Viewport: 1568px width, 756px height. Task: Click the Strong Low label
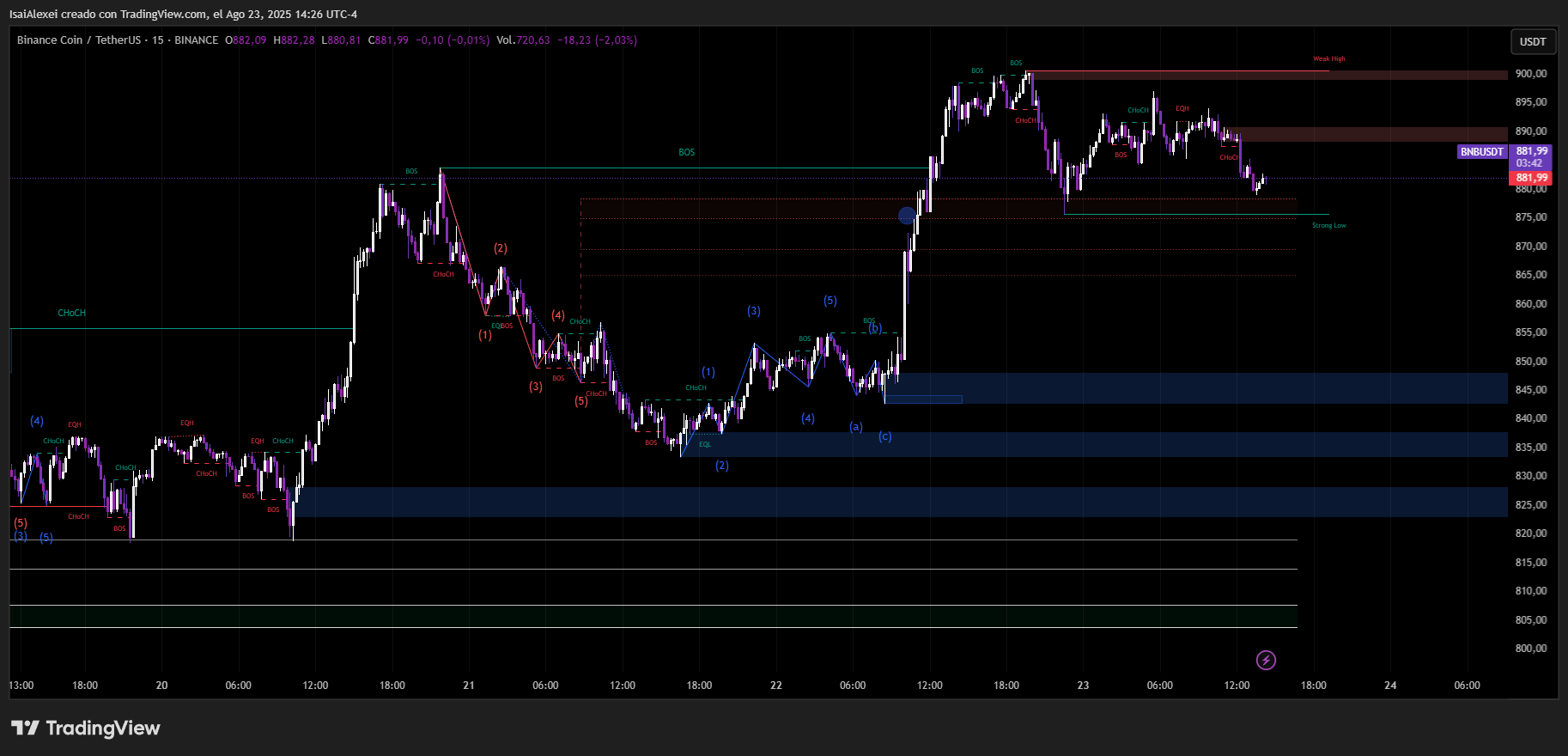pos(1328,226)
